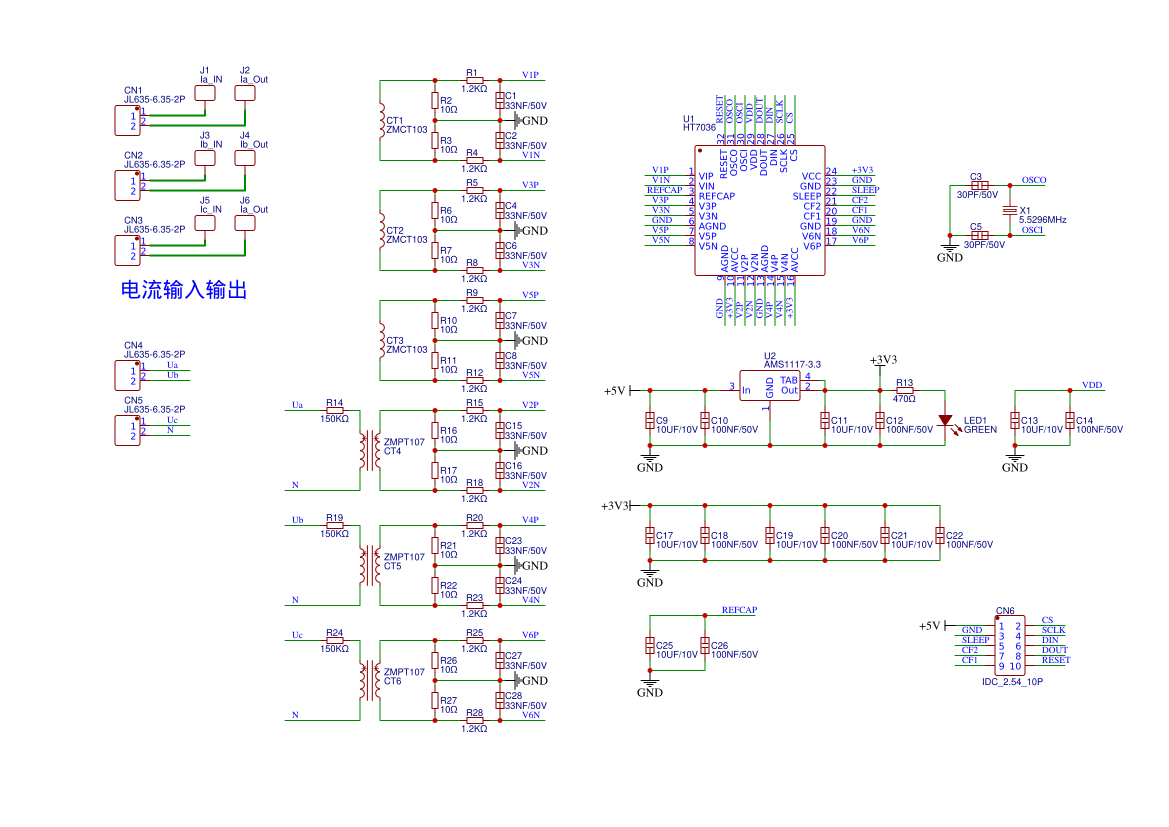The height and width of the screenshot is (827, 1169).
Task: Select the blue Chinese text label
Action: pyautogui.click(x=183, y=290)
